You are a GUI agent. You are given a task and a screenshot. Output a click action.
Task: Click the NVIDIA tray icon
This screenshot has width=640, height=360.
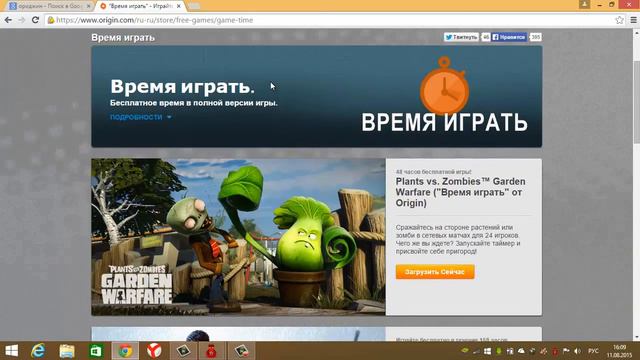tap(465, 351)
